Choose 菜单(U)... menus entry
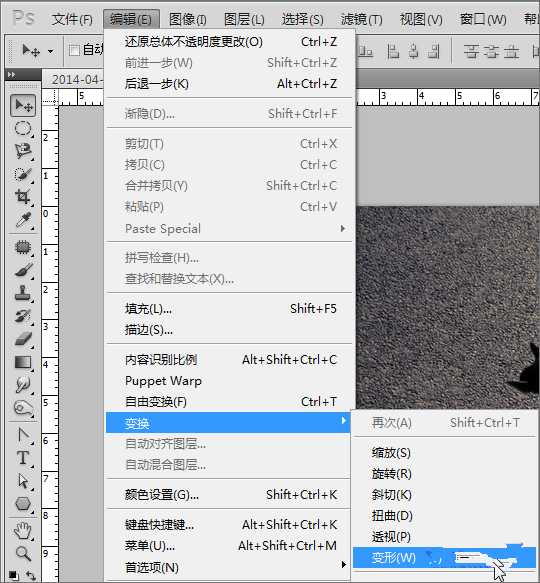 coord(228,545)
